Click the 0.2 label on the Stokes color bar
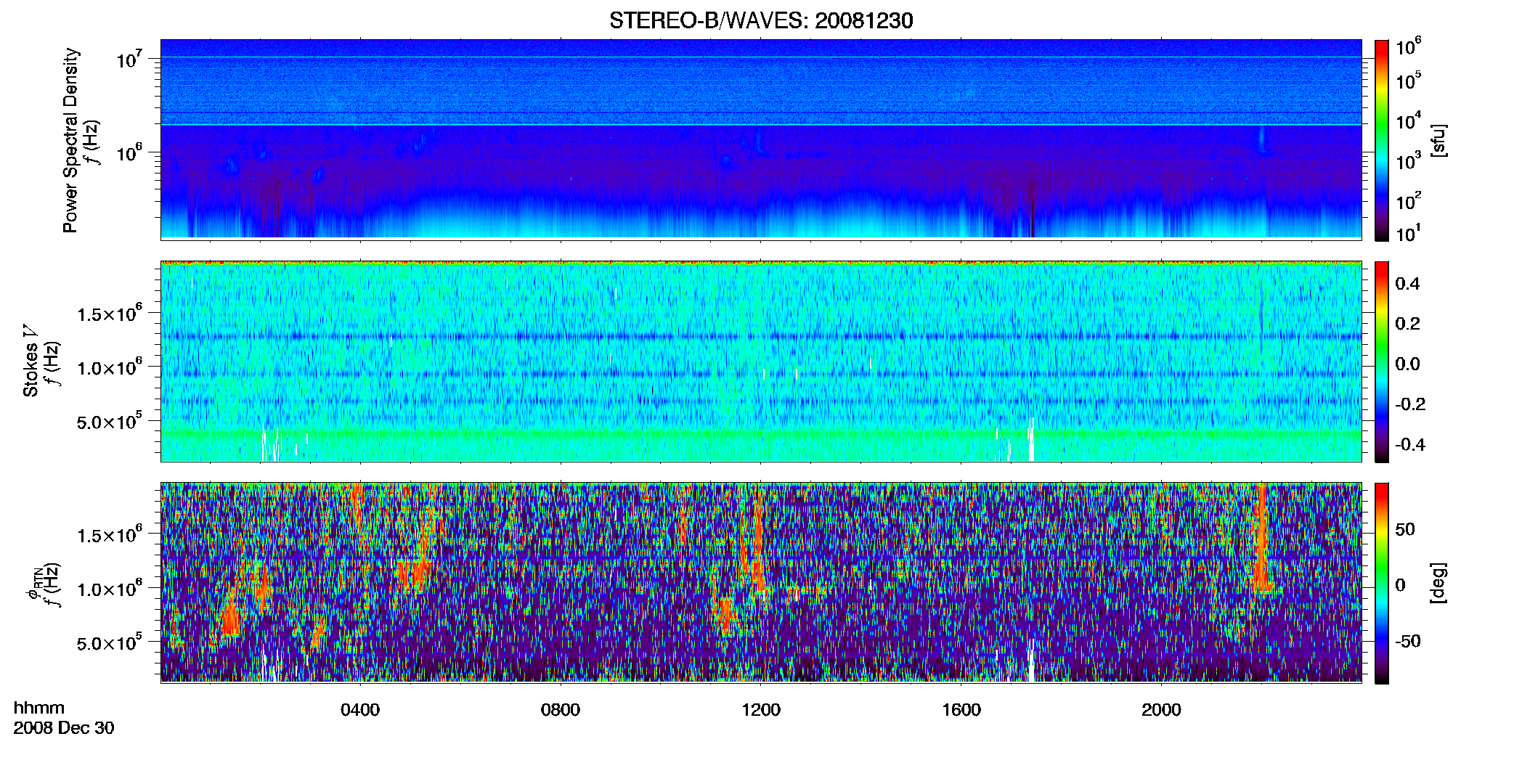The image size is (1522, 784). pos(1407,324)
